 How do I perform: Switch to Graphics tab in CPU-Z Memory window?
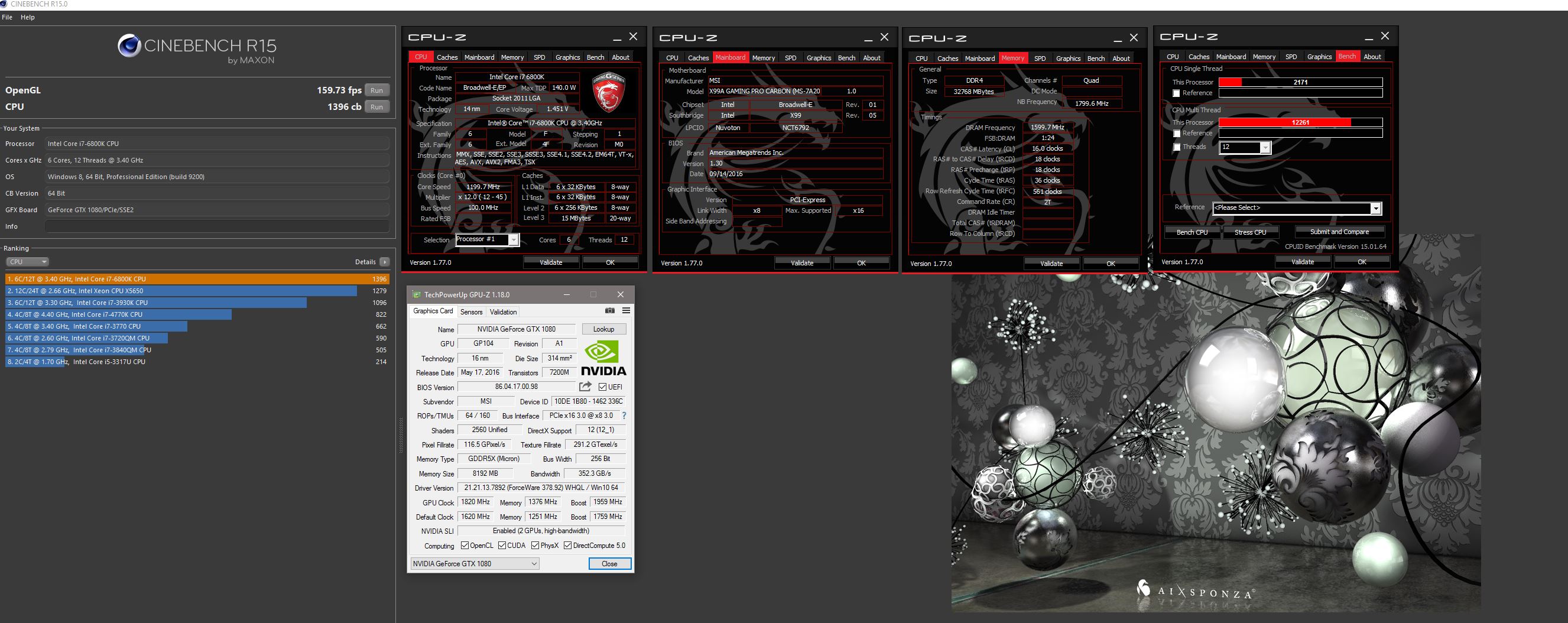(1068, 59)
